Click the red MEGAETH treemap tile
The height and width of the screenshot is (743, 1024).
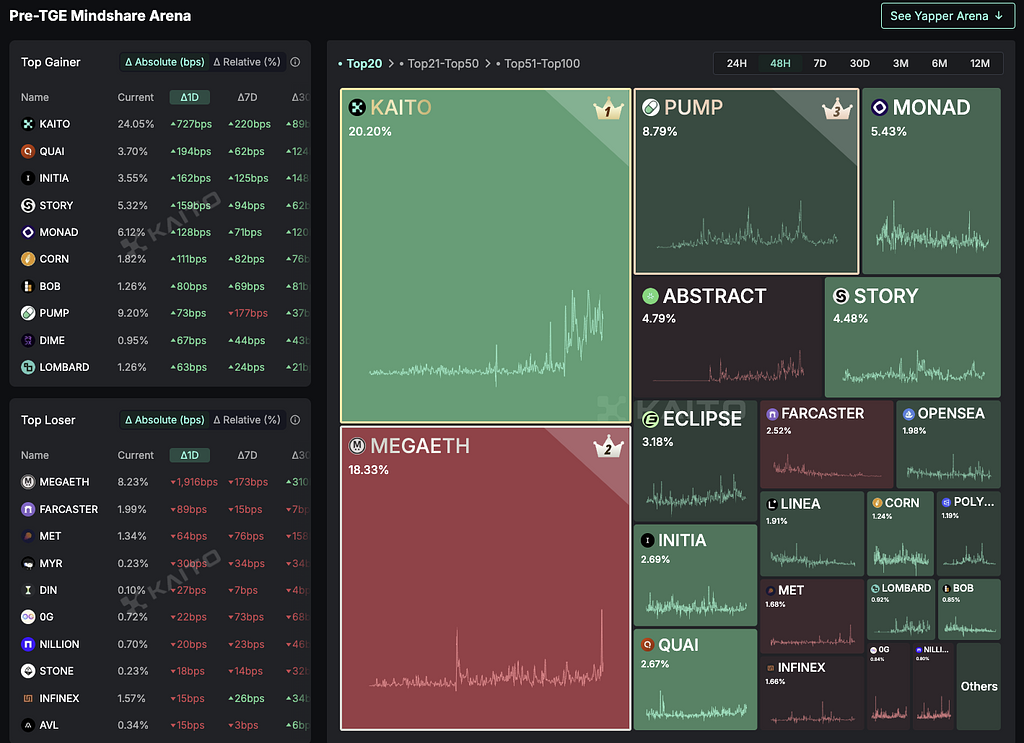pos(485,578)
